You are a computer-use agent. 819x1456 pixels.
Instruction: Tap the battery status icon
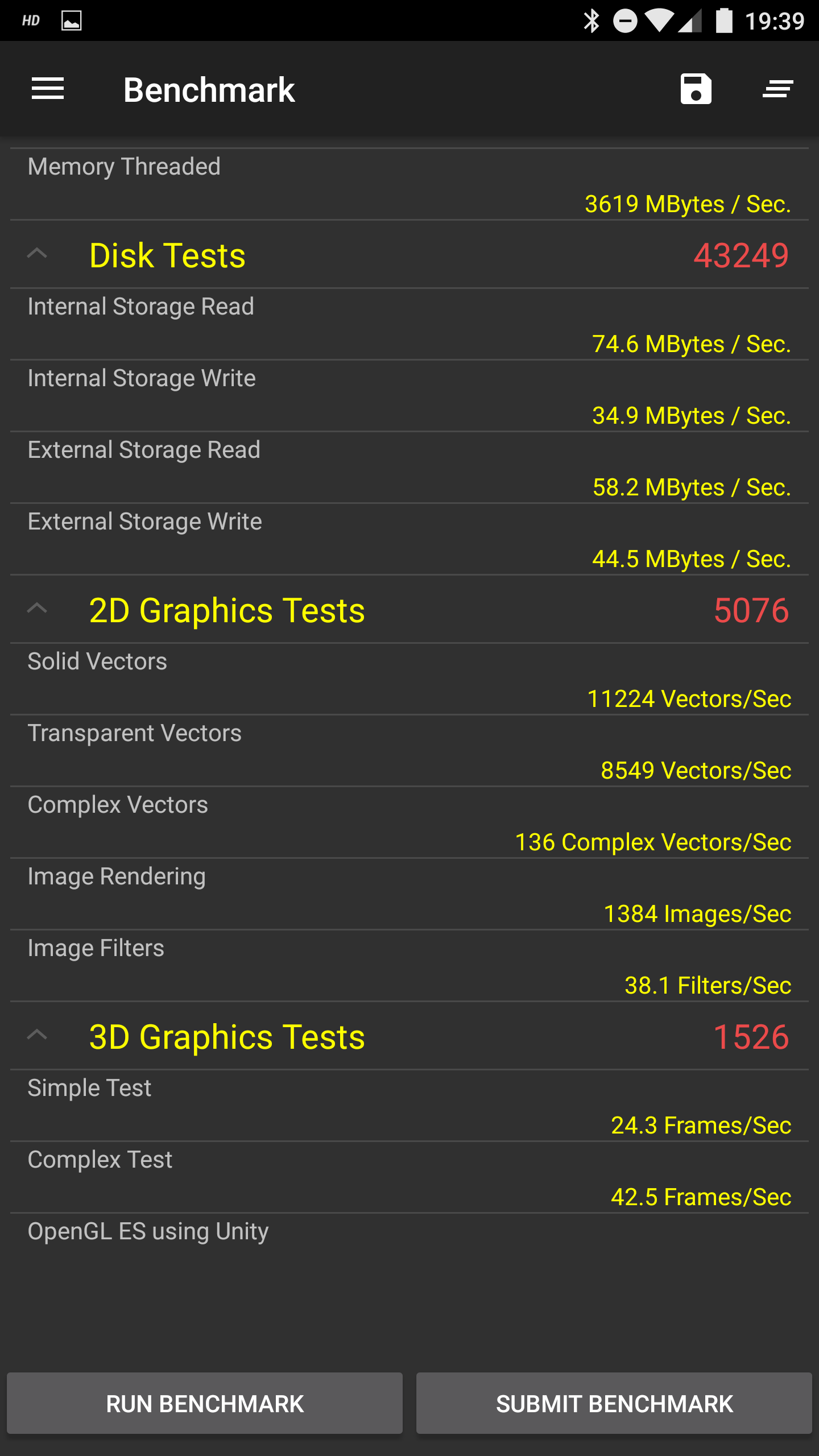pos(723,21)
